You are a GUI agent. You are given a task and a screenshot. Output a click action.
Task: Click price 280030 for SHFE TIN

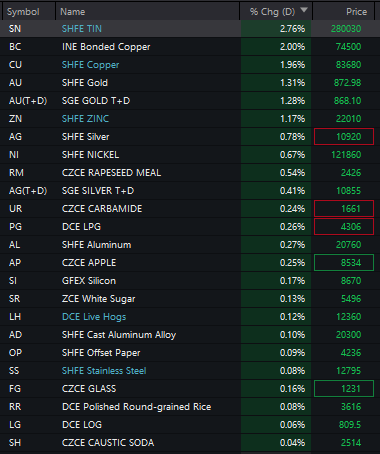point(346,29)
